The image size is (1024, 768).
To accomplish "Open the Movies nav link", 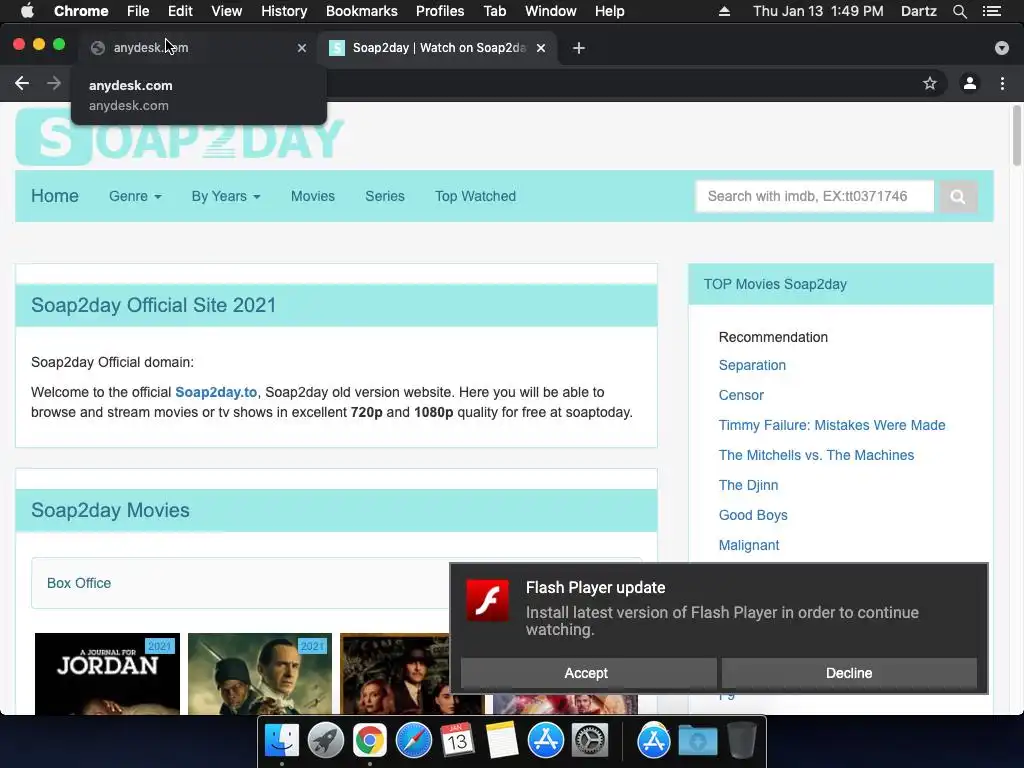I will pos(313,196).
